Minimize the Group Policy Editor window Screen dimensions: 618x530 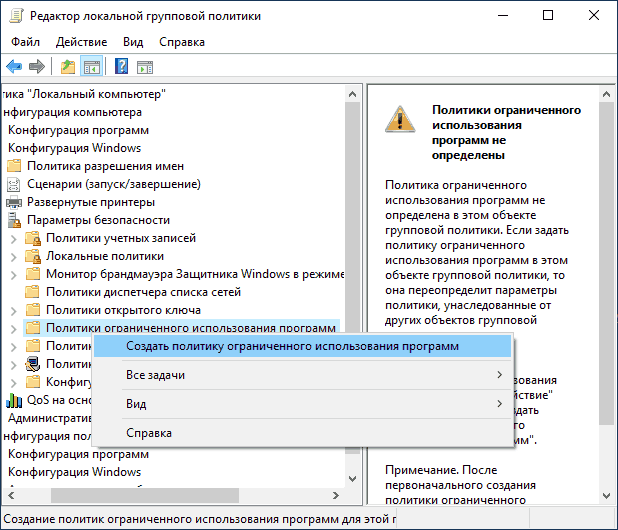(x=503, y=15)
